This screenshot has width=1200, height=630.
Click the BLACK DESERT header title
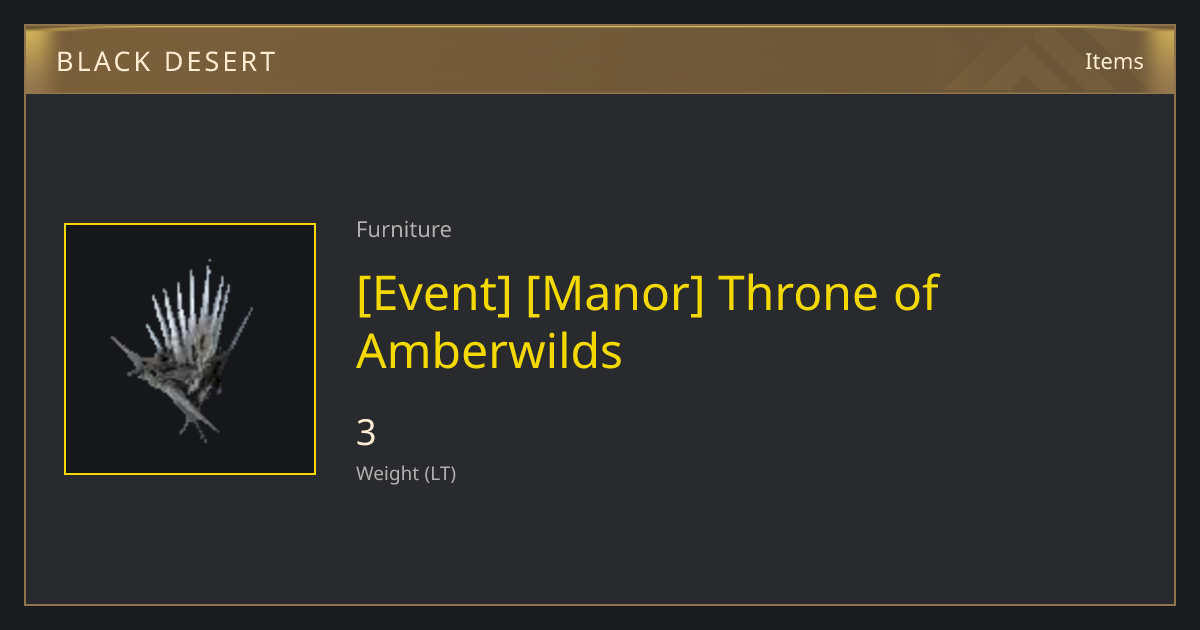tap(166, 62)
